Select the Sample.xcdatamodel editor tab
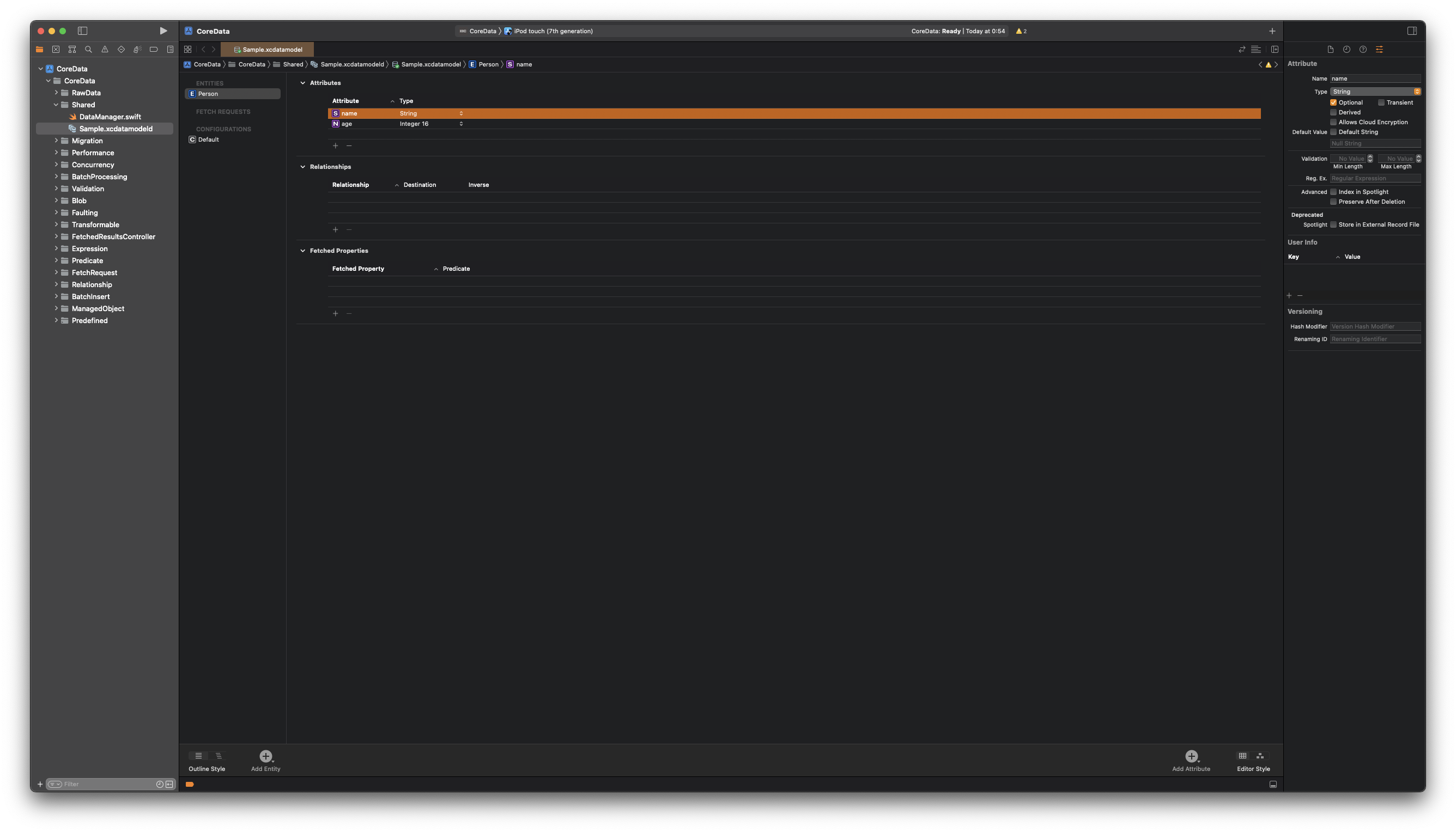Viewport: 1456px width, 832px height. [268, 50]
